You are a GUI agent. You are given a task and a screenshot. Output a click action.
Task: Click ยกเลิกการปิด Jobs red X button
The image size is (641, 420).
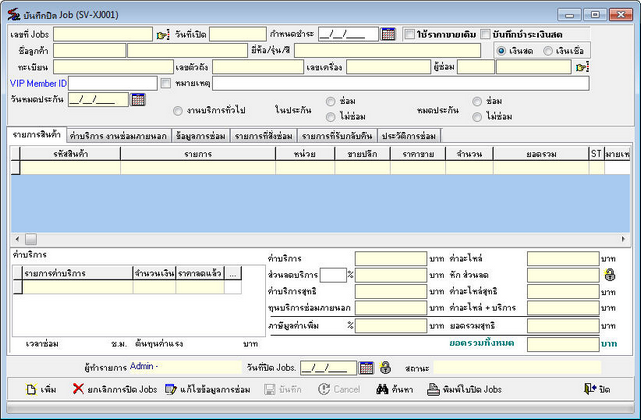(114, 389)
